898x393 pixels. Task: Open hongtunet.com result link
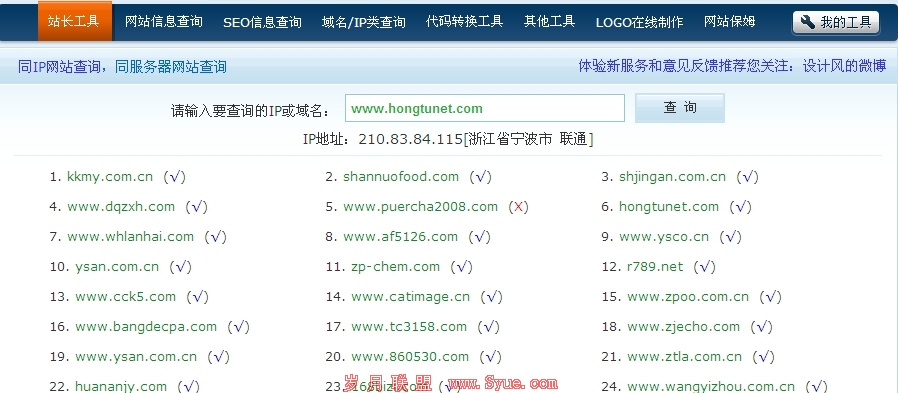(x=669, y=207)
